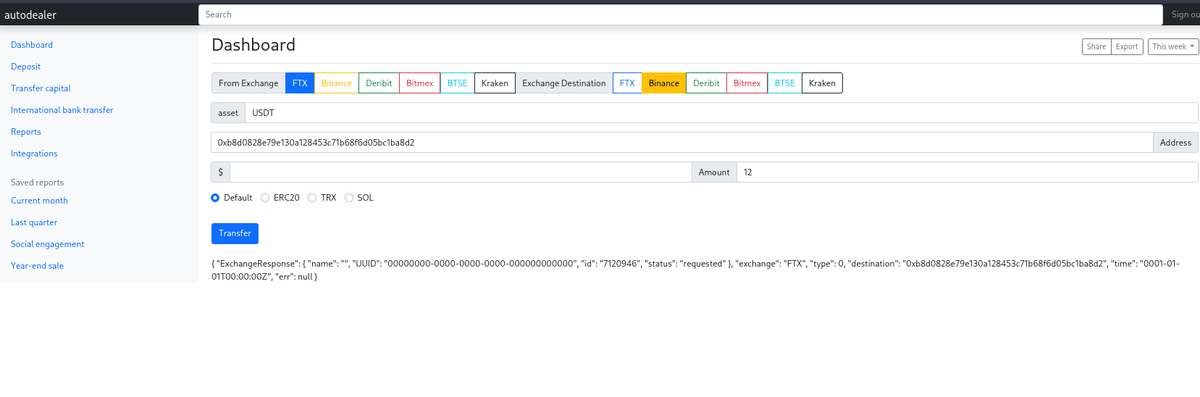Select the ERC20 network radio button
Image resolution: width=1200 pixels, height=397 pixels.
[x=265, y=198]
